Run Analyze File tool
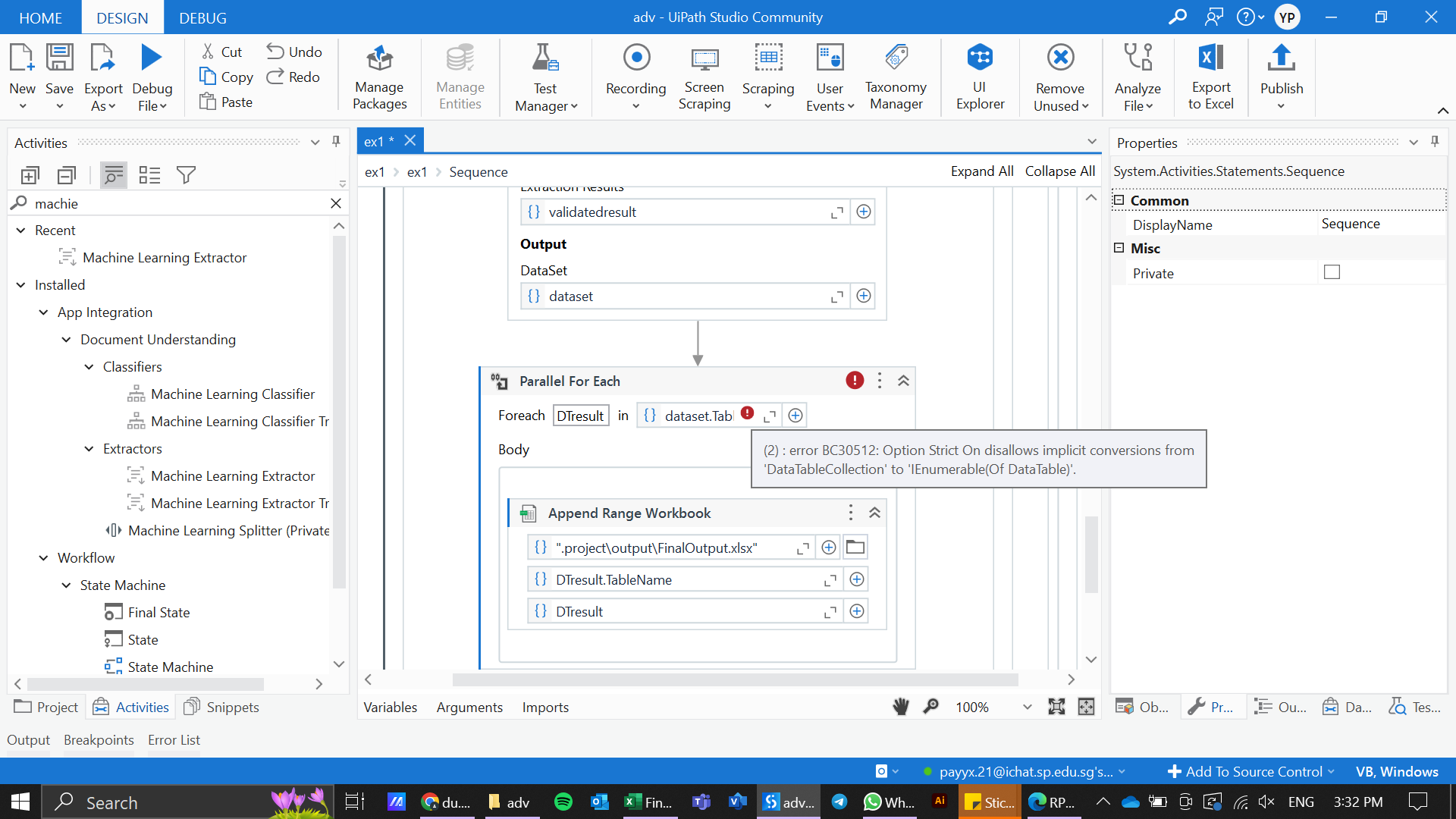1456x819 pixels. [1137, 77]
